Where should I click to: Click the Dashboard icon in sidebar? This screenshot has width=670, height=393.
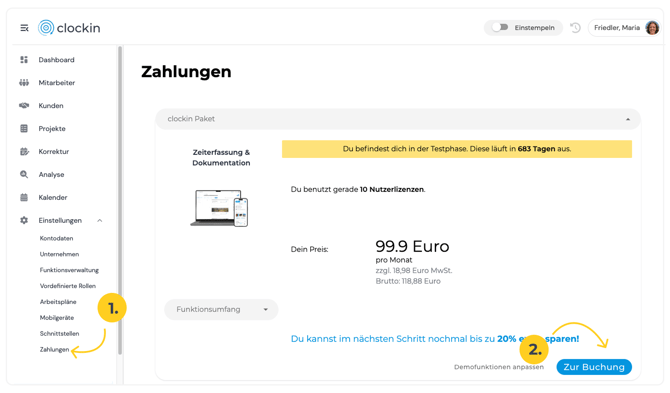(24, 60)
